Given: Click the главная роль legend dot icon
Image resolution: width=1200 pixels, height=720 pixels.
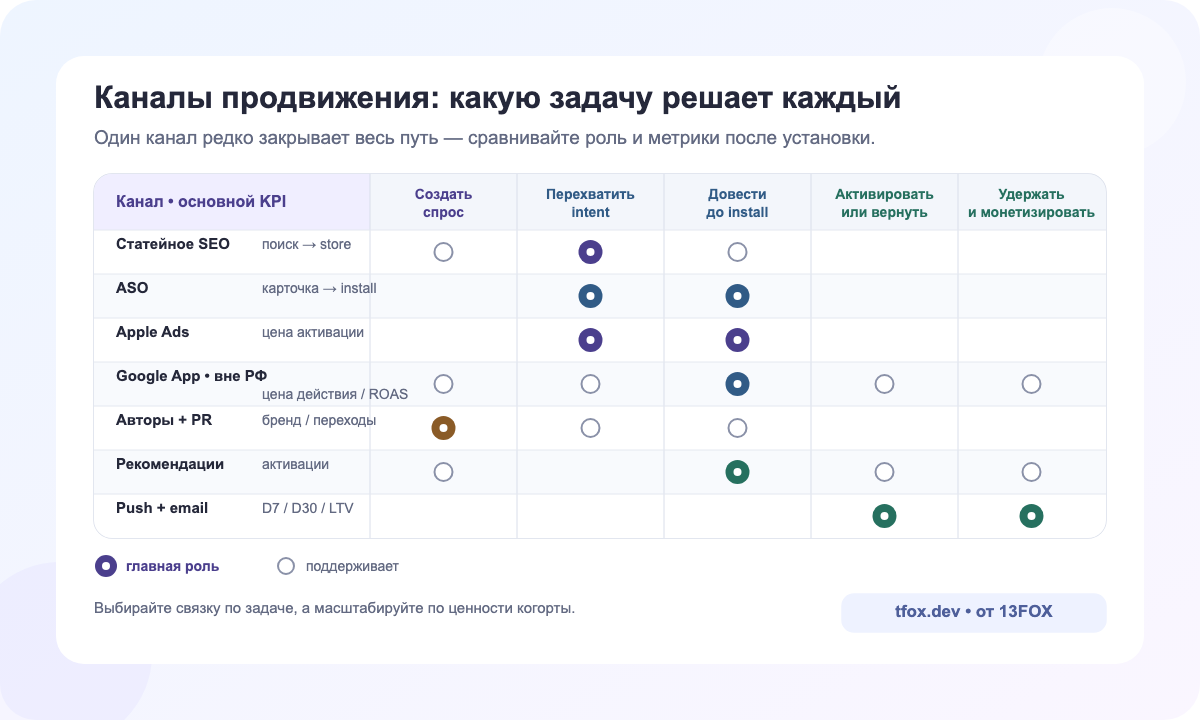Looking at the screenshot, I should (x=105, y=566).
